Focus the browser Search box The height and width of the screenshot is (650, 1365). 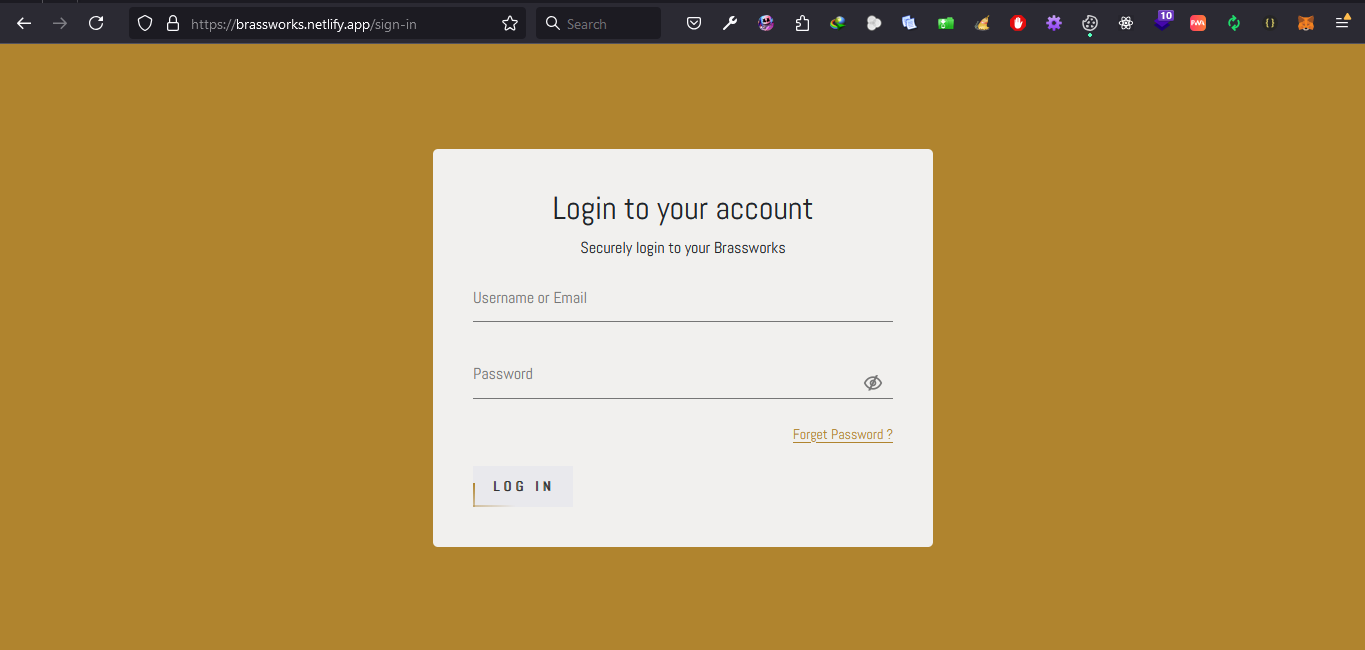coord(598,23)
